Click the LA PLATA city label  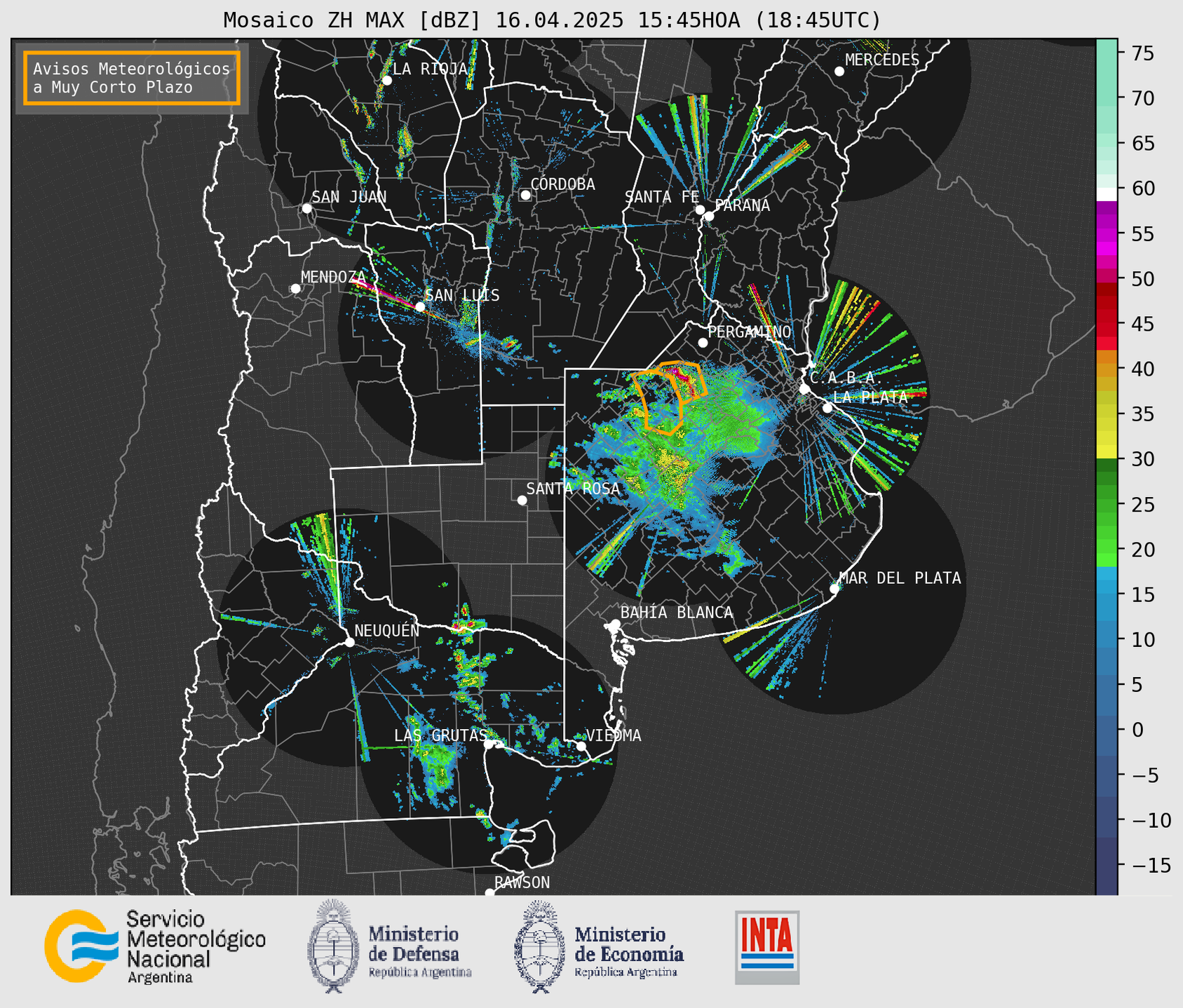[x=870, y=397]
